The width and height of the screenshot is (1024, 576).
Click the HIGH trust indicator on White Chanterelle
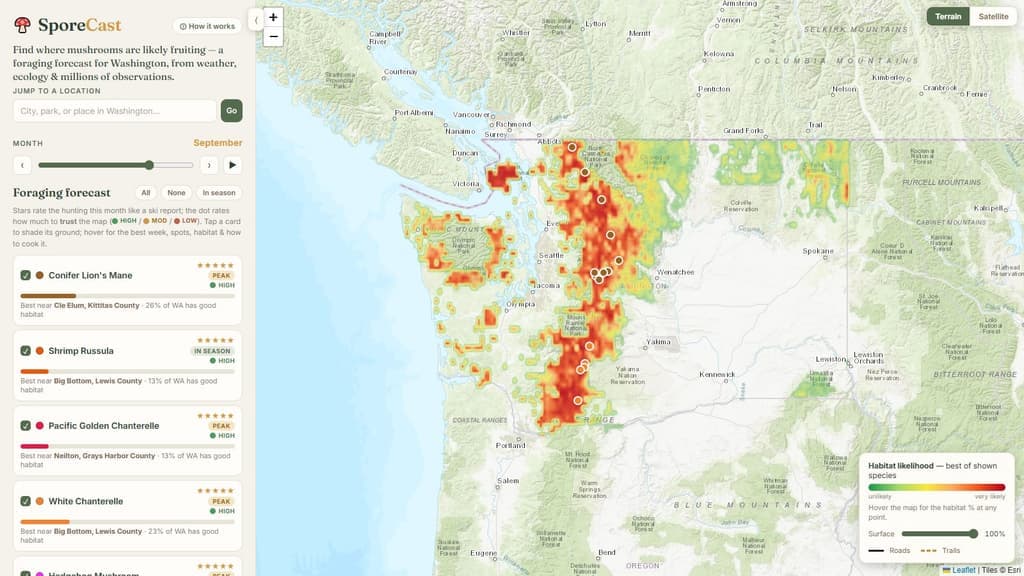coord(222,511)
